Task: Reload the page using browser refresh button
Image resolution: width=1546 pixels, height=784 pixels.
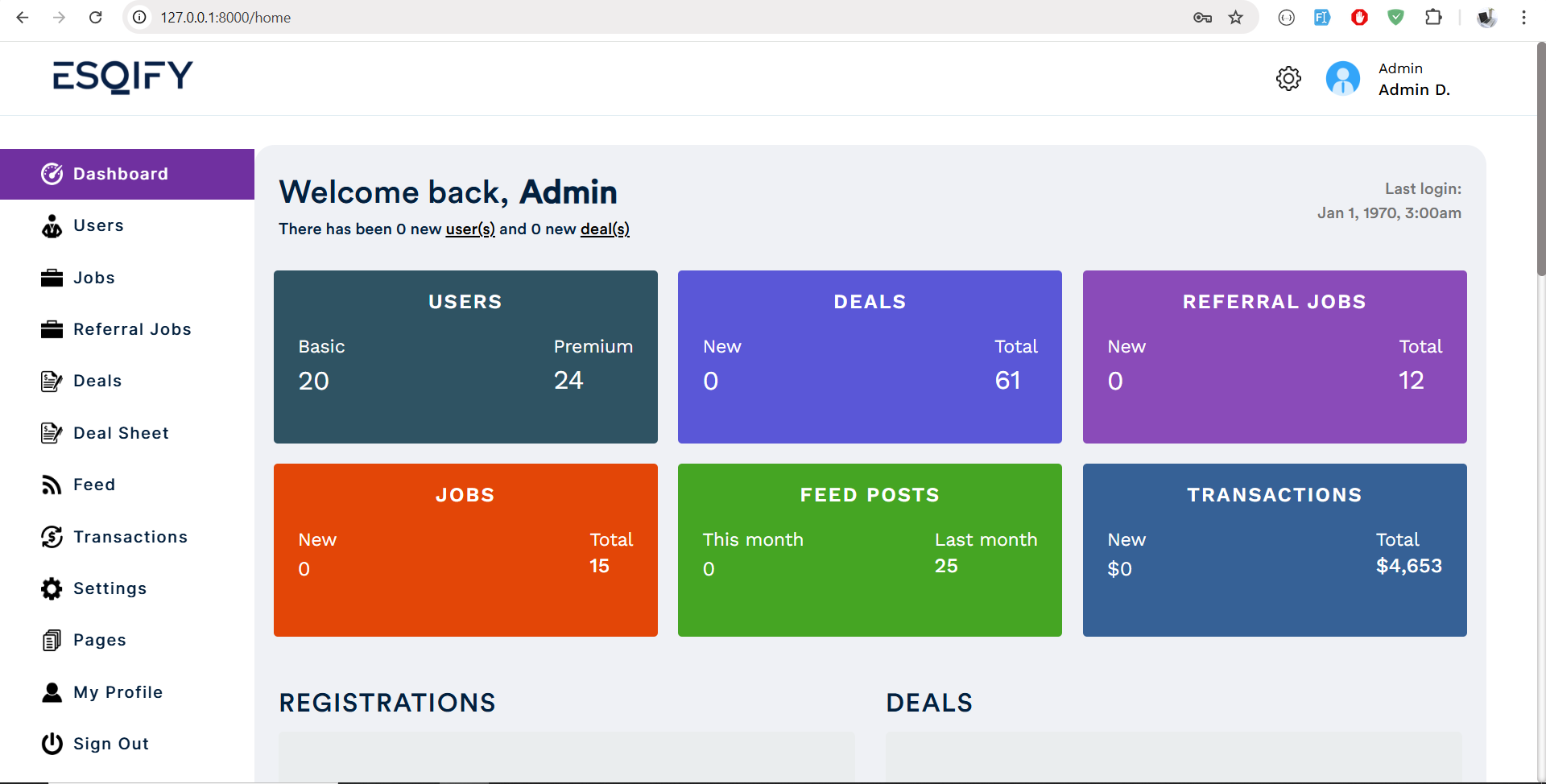Action: [95, 18]
